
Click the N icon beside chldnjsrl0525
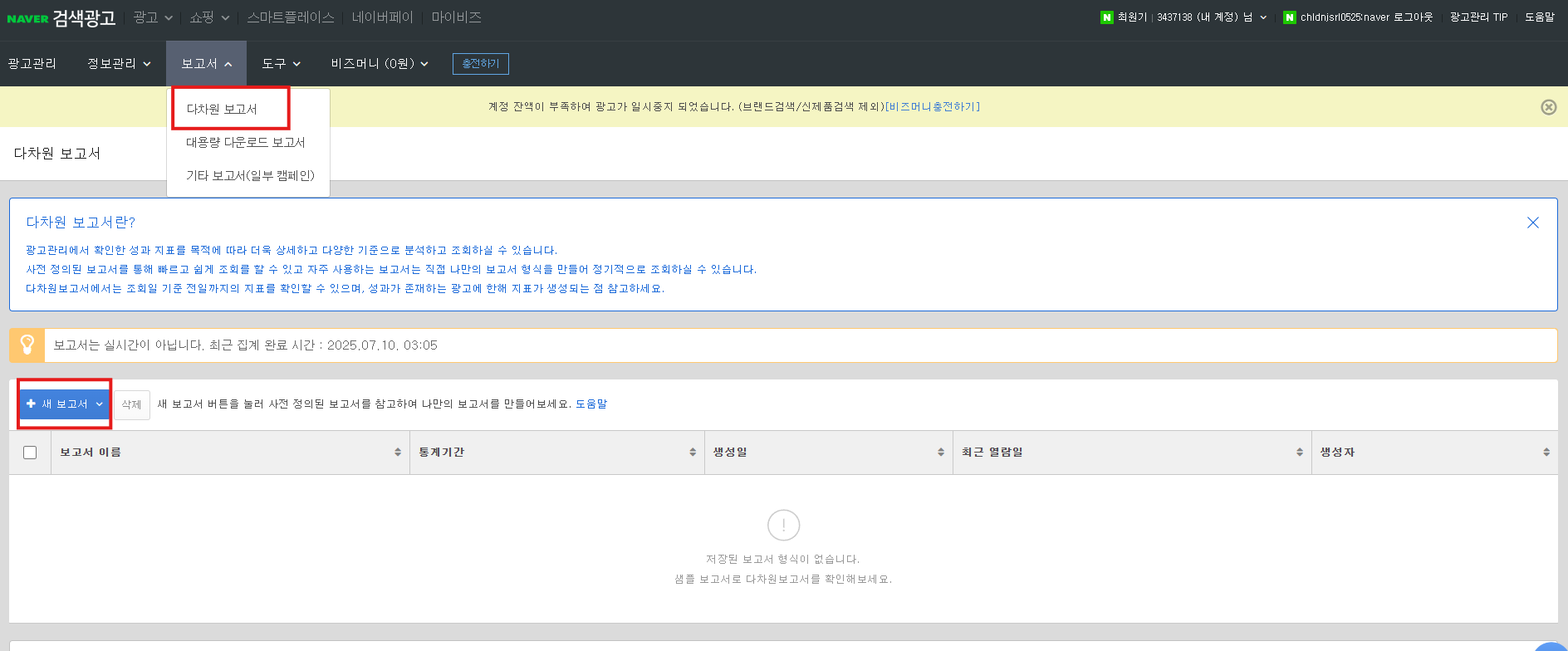click(1289, 17)
